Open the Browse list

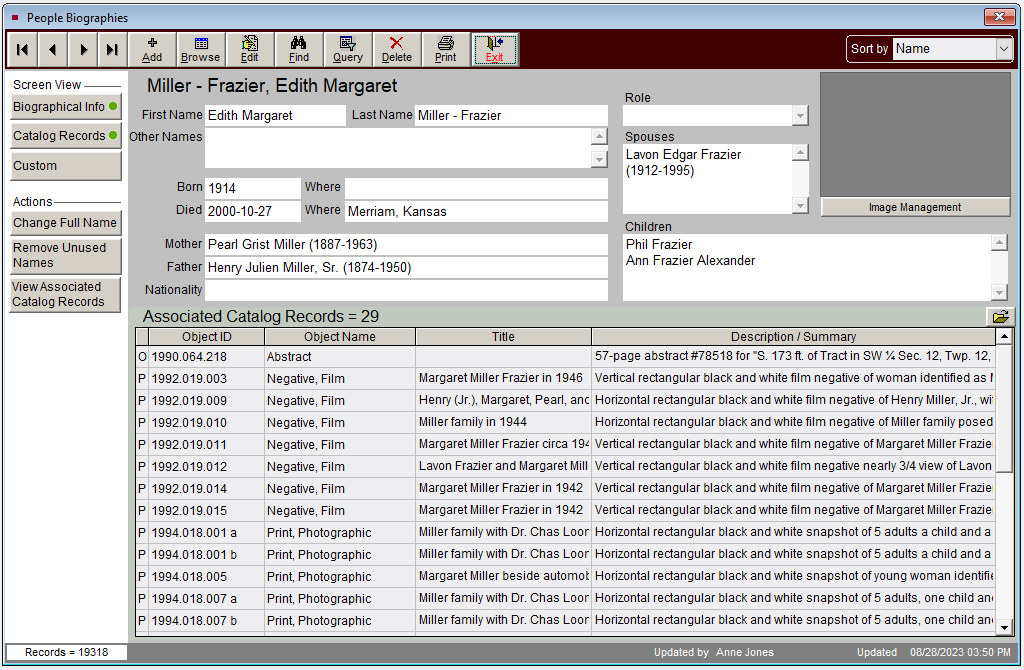point(201,49)
